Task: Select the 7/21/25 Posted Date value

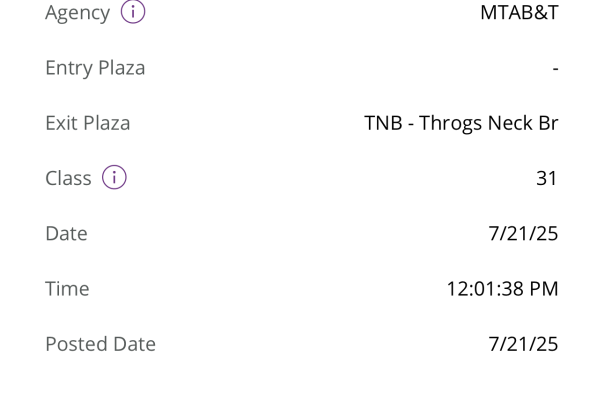Action: pos(522,344)
